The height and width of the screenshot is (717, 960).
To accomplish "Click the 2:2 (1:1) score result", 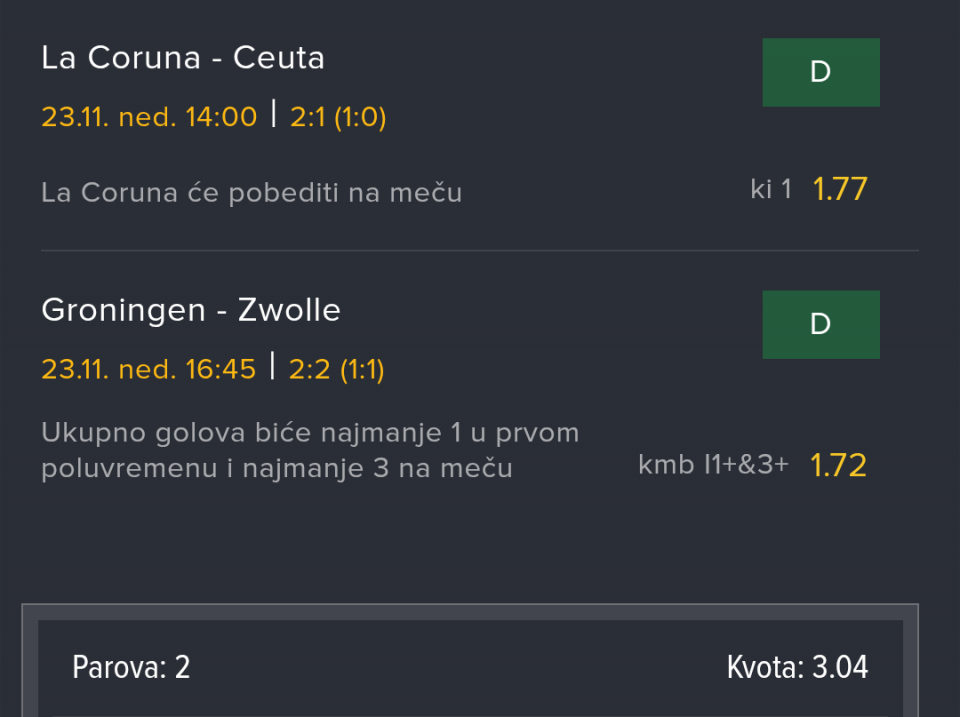I will click(x=337, y=369).
